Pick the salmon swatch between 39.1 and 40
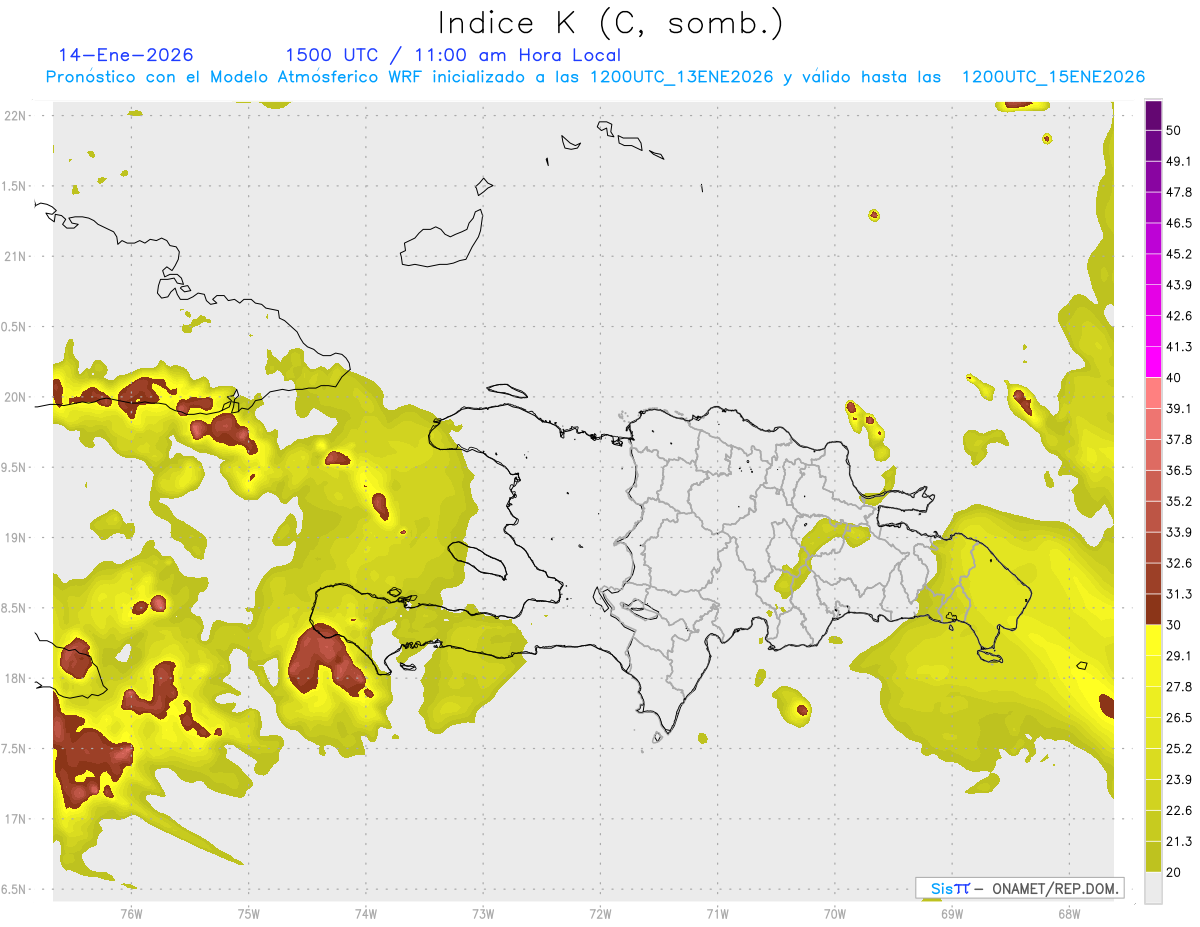The height and width of the screenshot is (927, 1200). click(x=1153, y=393)
